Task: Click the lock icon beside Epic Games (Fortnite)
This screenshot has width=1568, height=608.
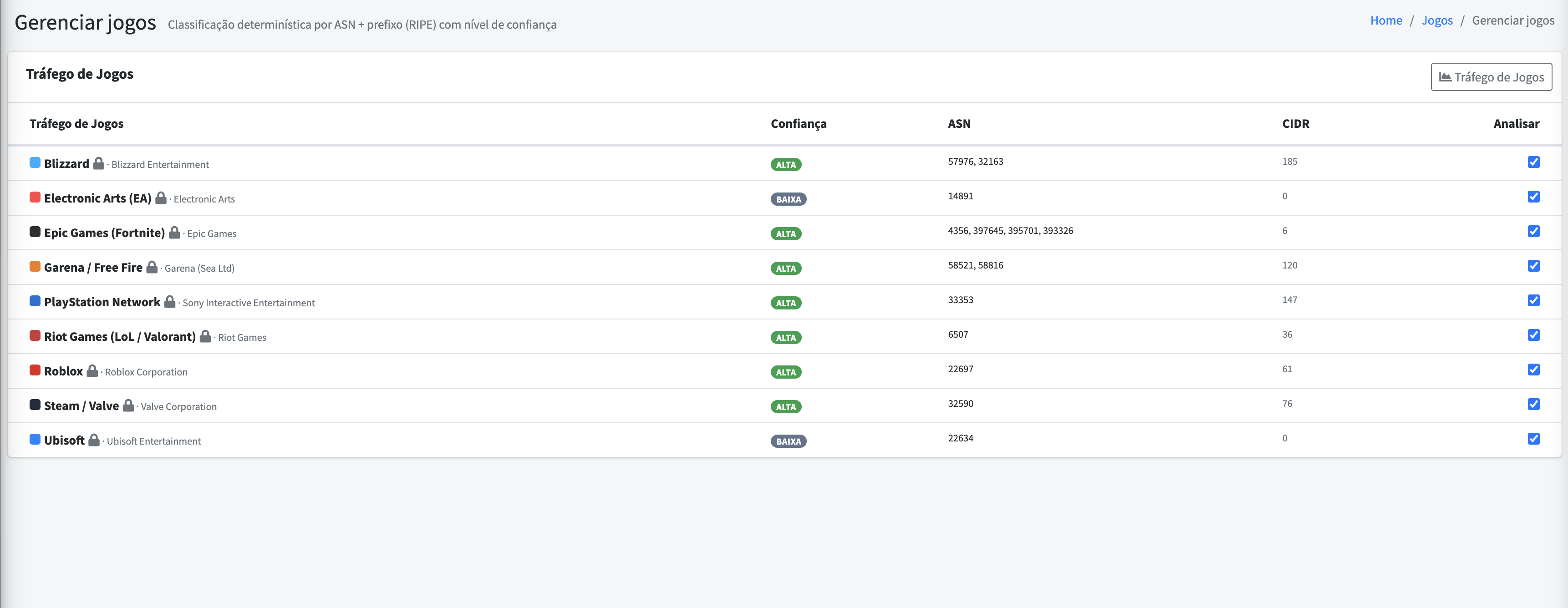Action: coord(174,233)
